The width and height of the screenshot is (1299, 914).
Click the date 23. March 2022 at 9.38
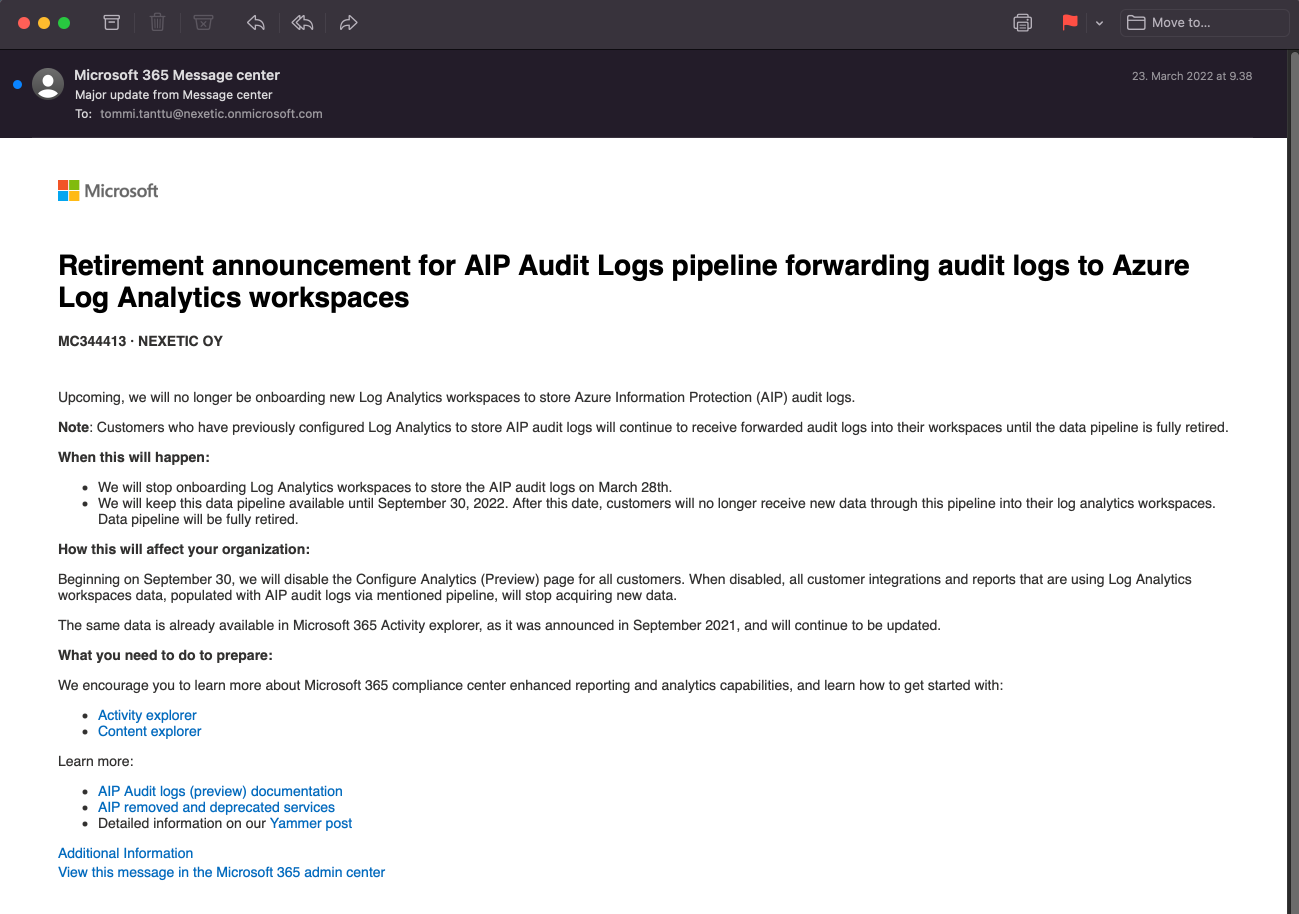click(x=1192, y=76)
